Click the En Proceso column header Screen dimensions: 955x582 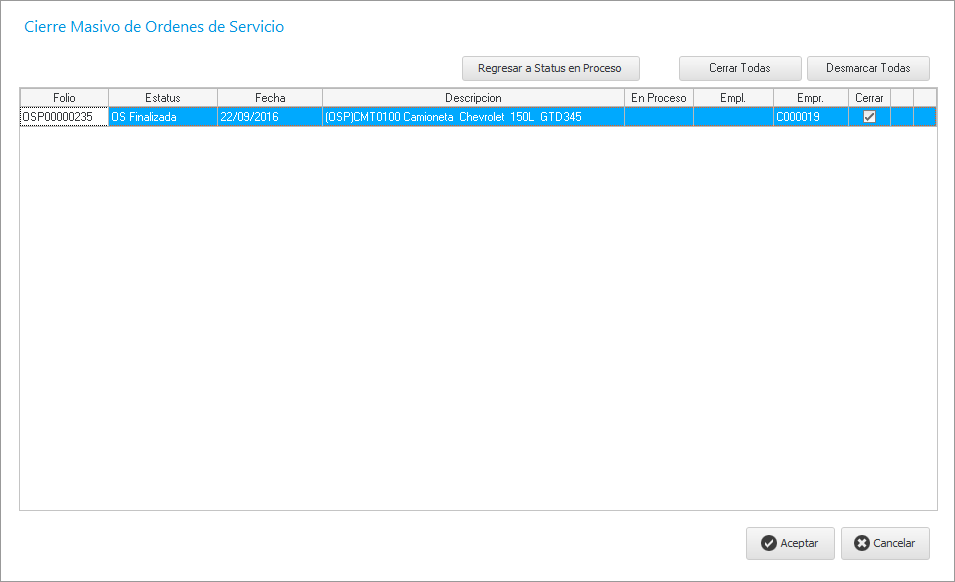pos(658,98)
